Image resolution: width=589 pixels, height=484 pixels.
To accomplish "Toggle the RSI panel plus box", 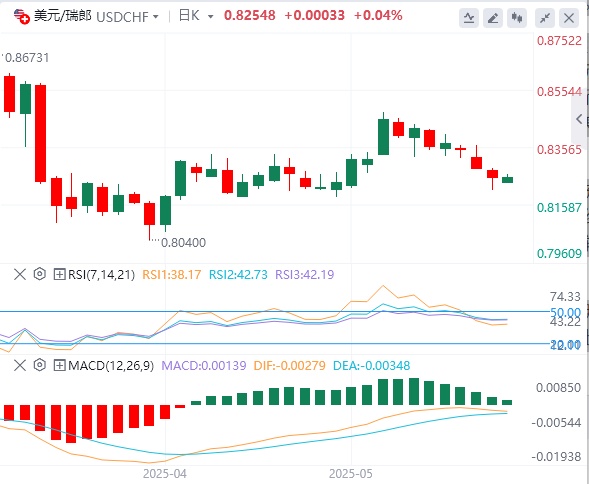I will tap(59, 274).
